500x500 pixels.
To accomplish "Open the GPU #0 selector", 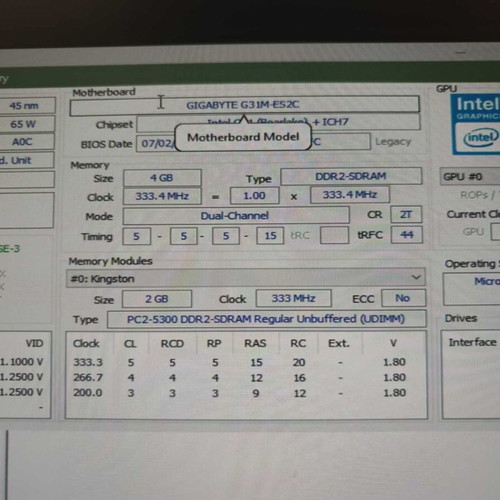I will [x=470, y=176].
